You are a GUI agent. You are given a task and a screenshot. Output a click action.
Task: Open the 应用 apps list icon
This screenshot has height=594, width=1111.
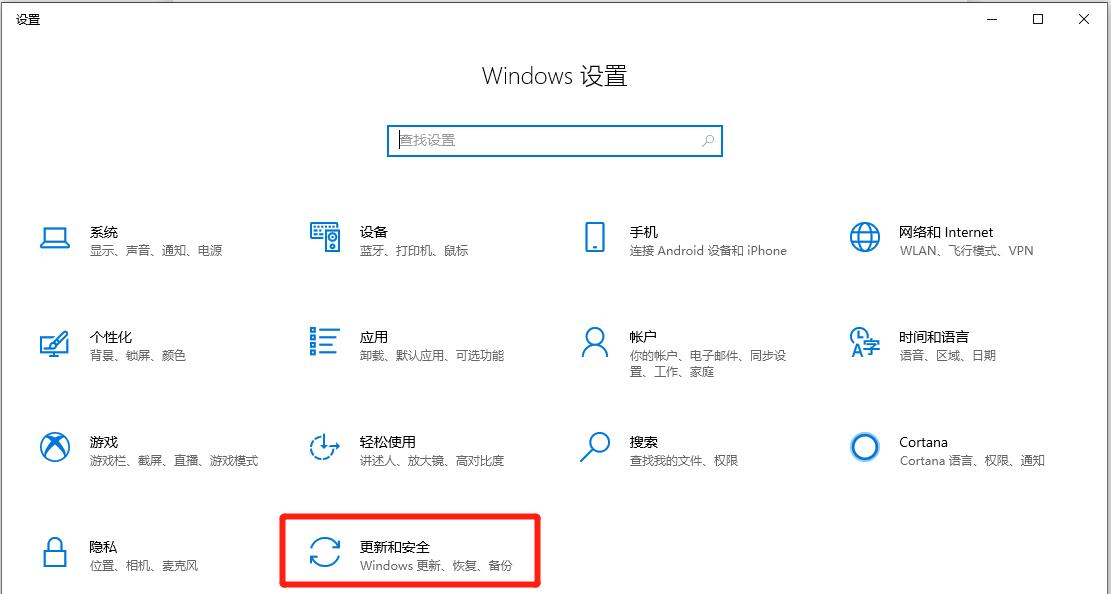[324, 342]
